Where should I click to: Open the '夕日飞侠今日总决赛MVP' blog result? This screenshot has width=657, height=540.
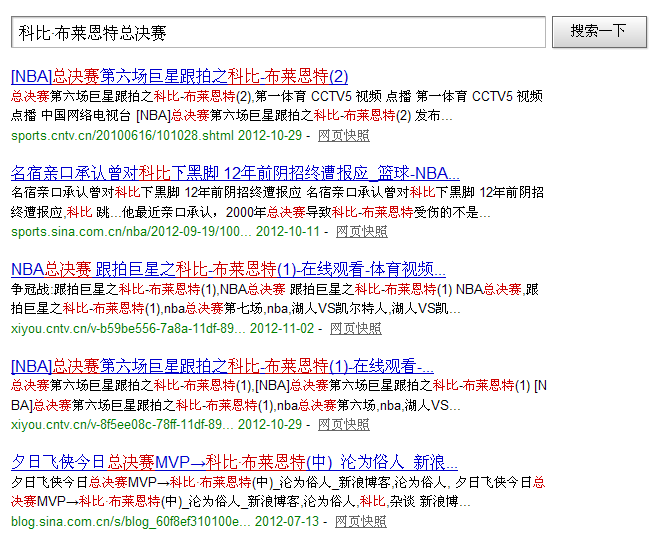click(227, 462)
